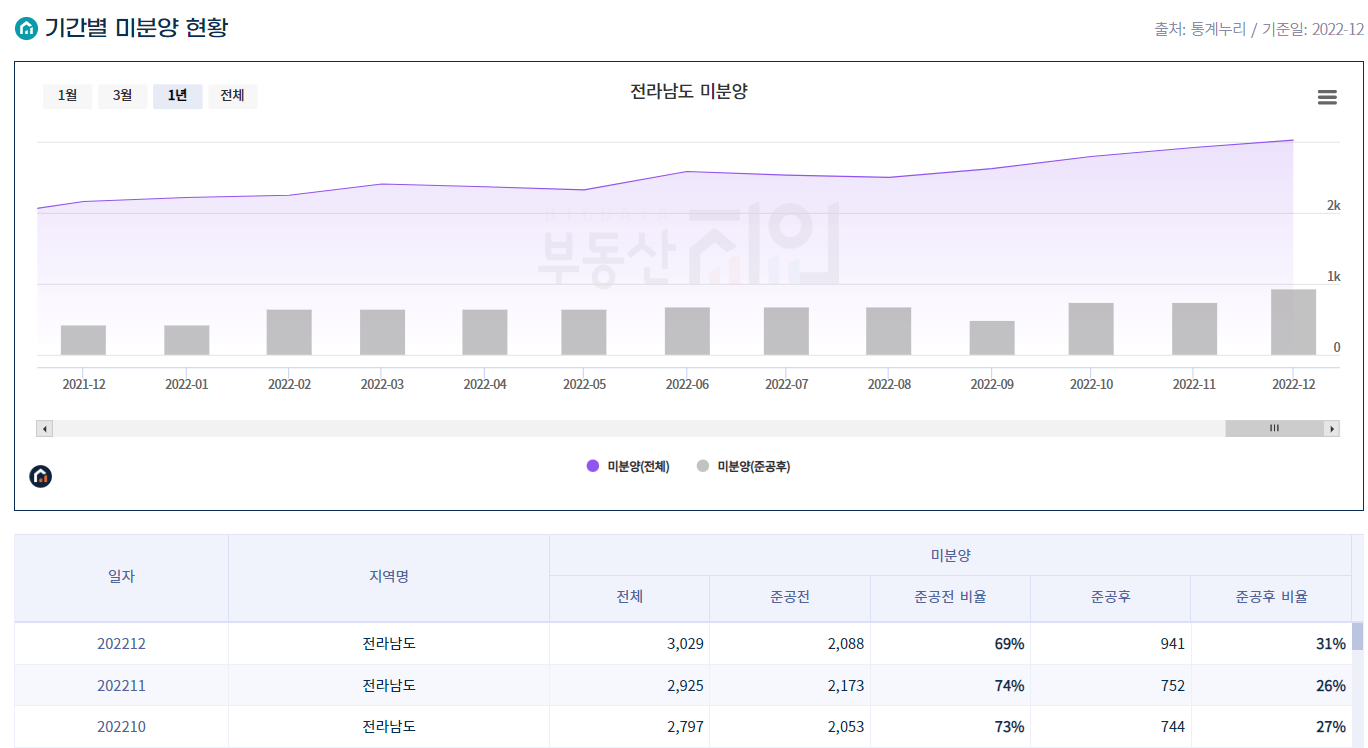Click the 준공후 value 744
This screenshot has width=1368, height=748.
coord(1172,727)
